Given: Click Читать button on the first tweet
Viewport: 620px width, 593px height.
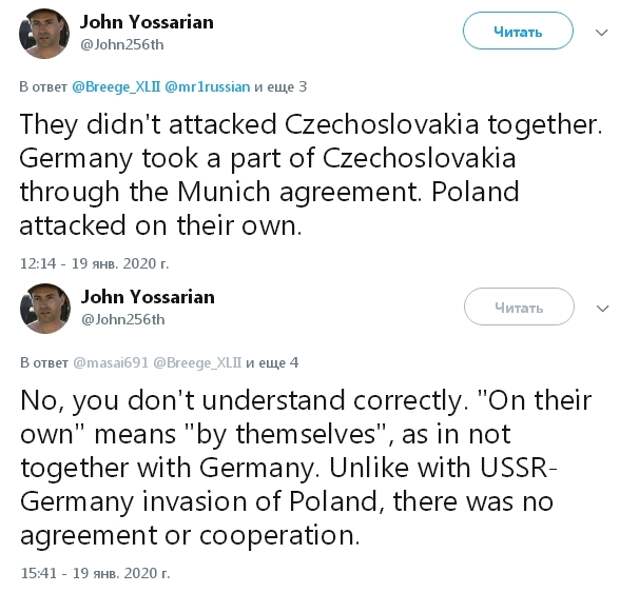Looking at the screenshot, I should point(518,31).
